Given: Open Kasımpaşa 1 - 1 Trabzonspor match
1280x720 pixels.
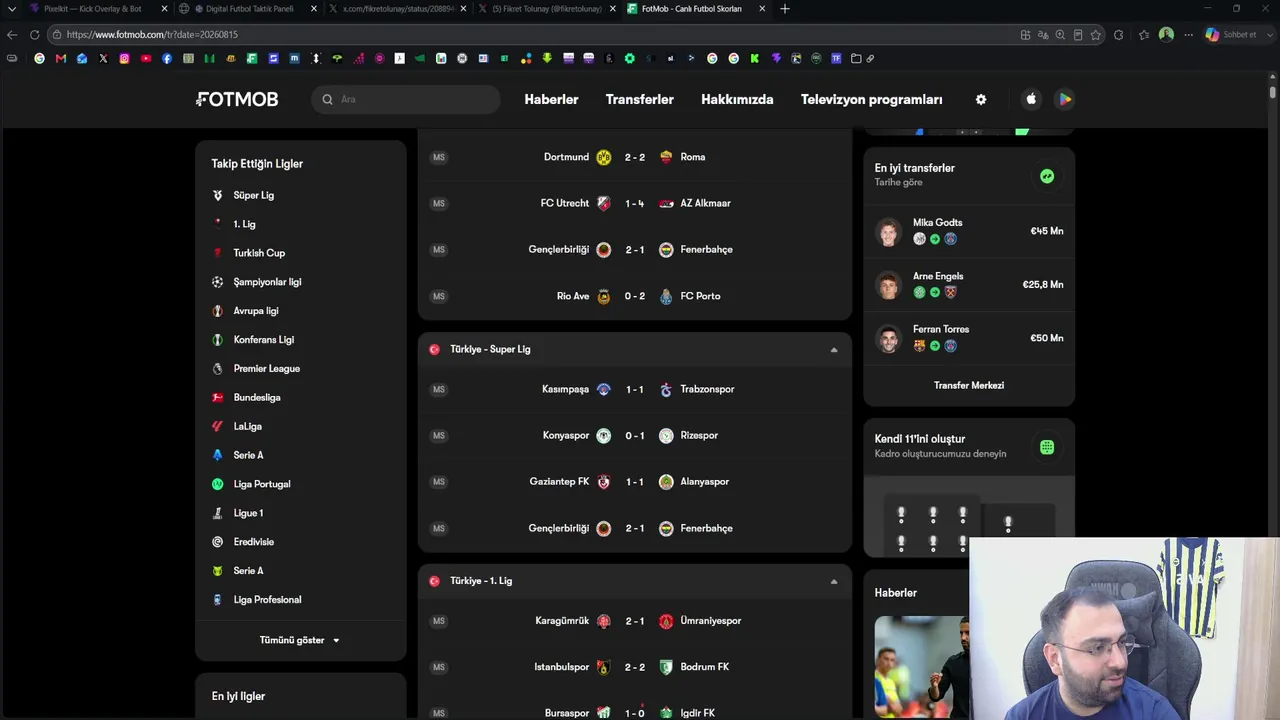Looking at the screenshot, I should [x=635, y=389].
